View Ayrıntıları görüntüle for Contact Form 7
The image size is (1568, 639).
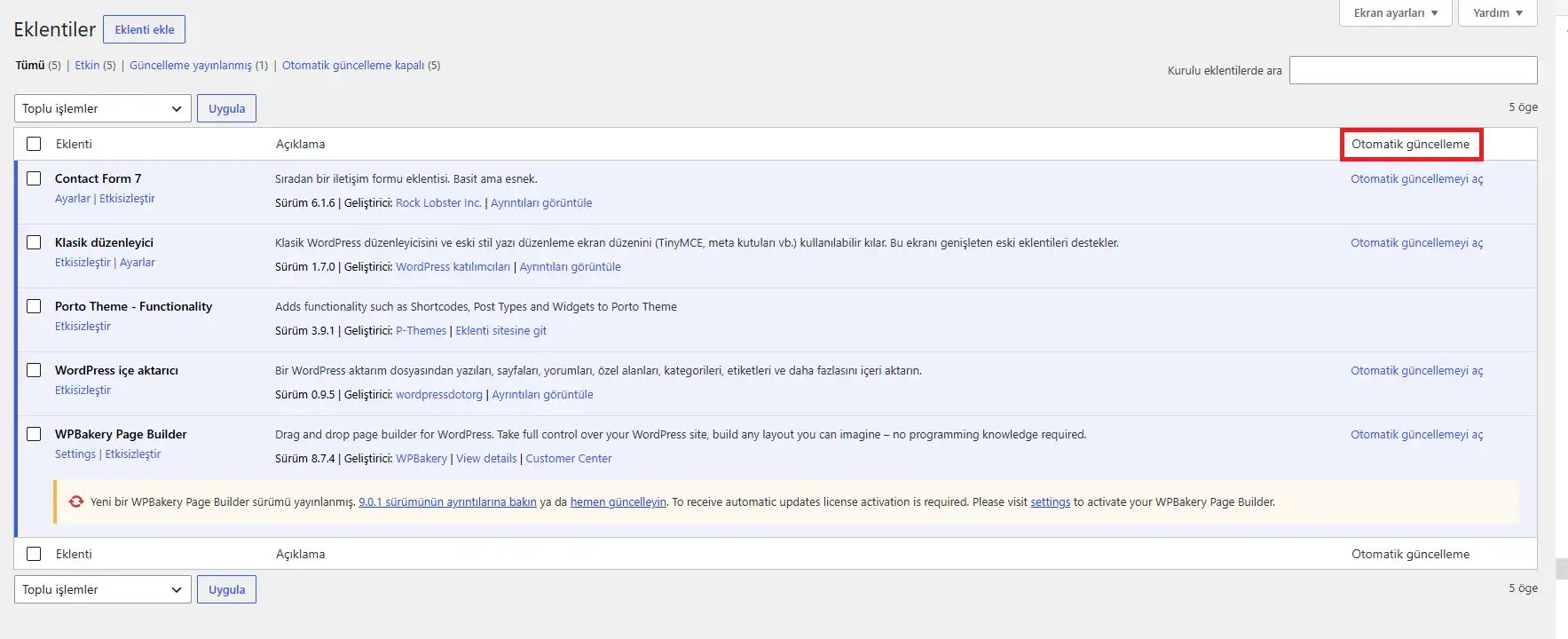tap(541, 202)
